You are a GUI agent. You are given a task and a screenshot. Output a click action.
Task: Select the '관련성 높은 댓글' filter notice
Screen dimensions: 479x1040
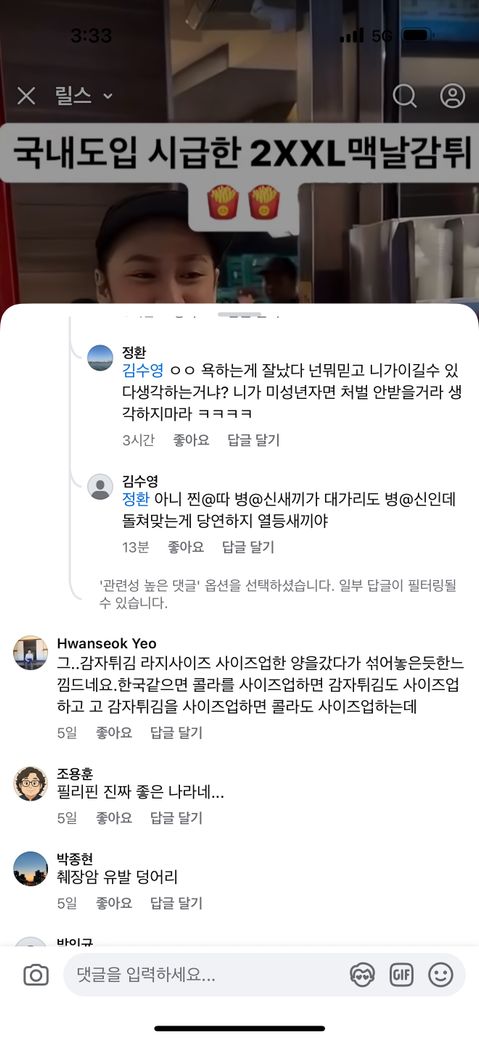click(x=278, y=594)
